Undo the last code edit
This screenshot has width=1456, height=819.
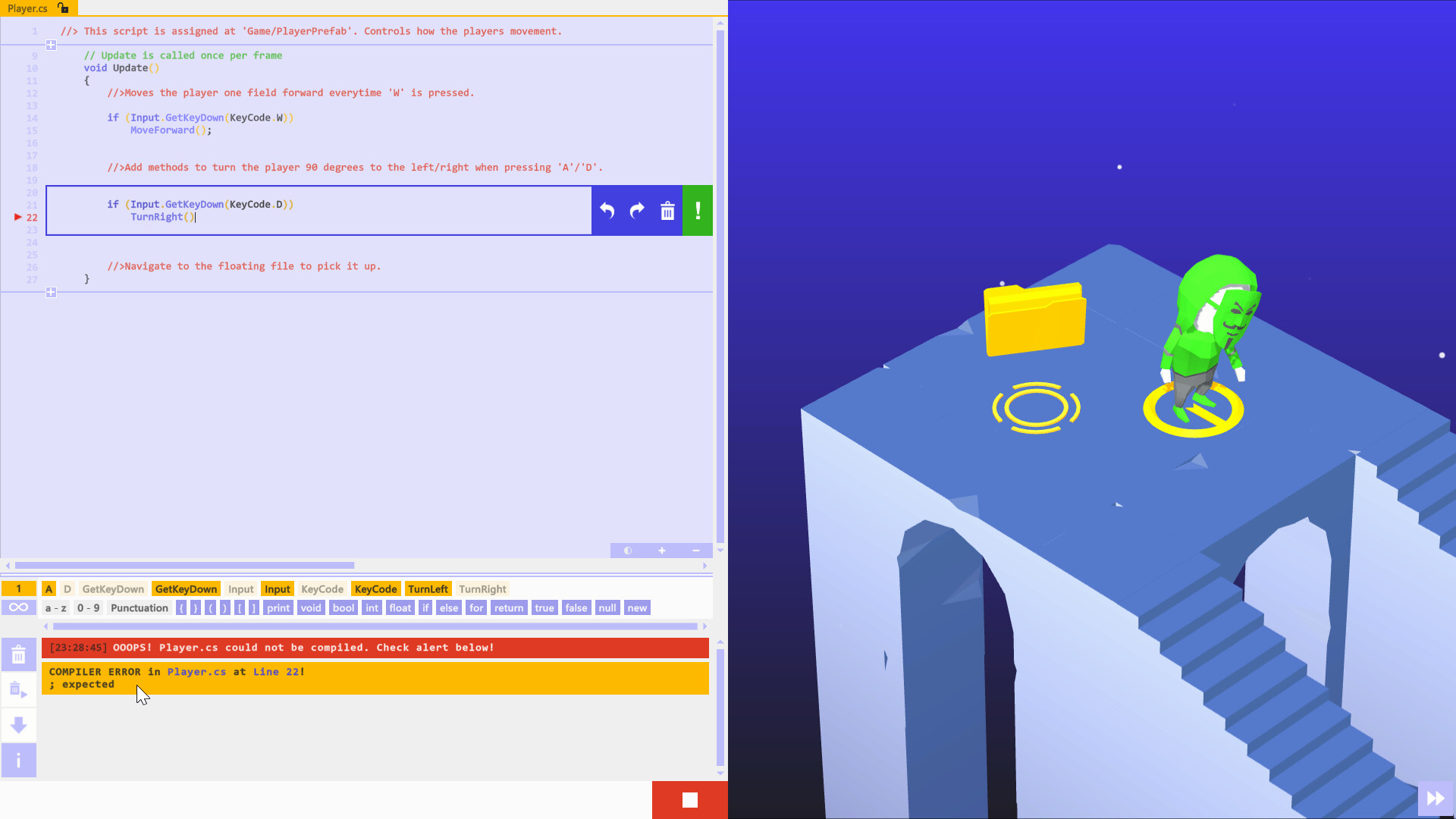coord(606,211)
